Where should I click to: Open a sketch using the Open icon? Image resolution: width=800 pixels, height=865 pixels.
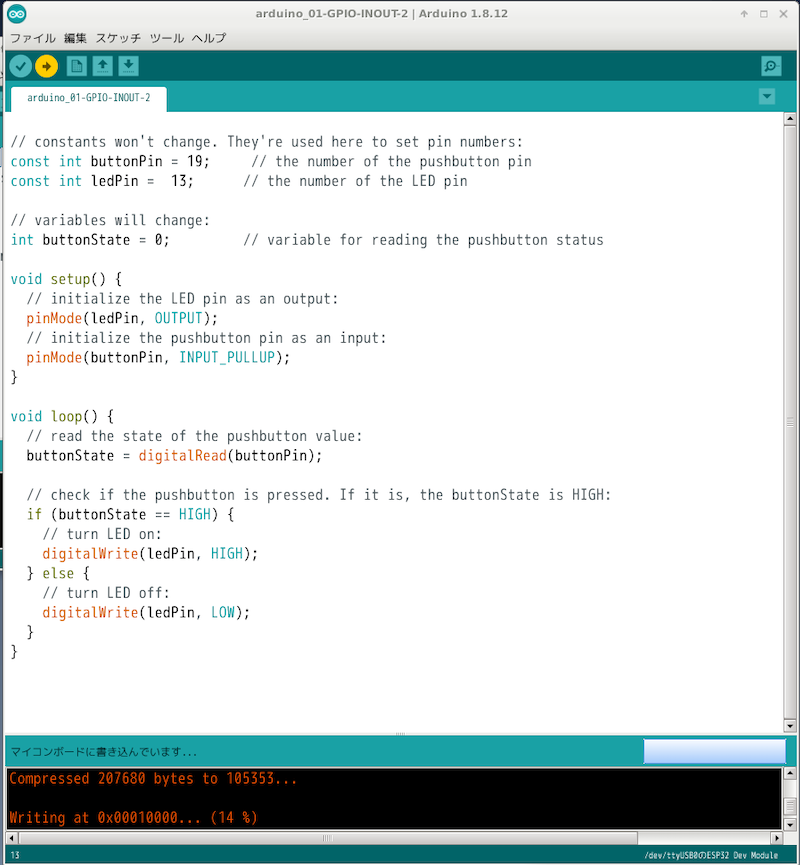(x=102, y=66)
